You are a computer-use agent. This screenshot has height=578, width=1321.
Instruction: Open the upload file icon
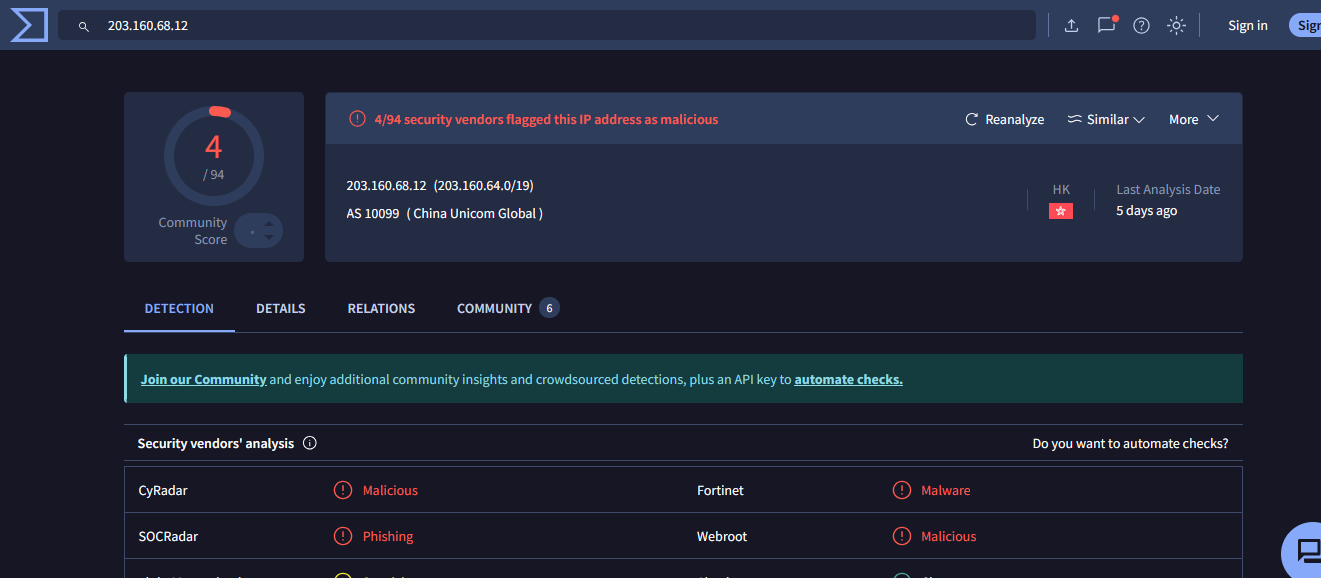click(x=1071, y=26)
